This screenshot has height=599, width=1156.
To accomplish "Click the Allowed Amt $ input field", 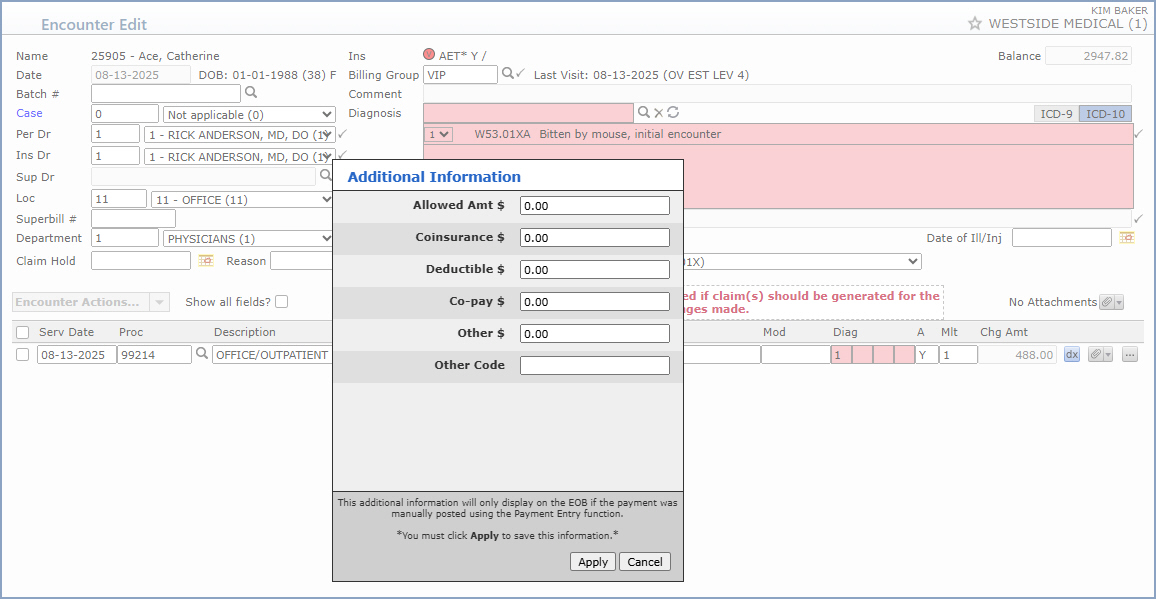I will (595, 206).
